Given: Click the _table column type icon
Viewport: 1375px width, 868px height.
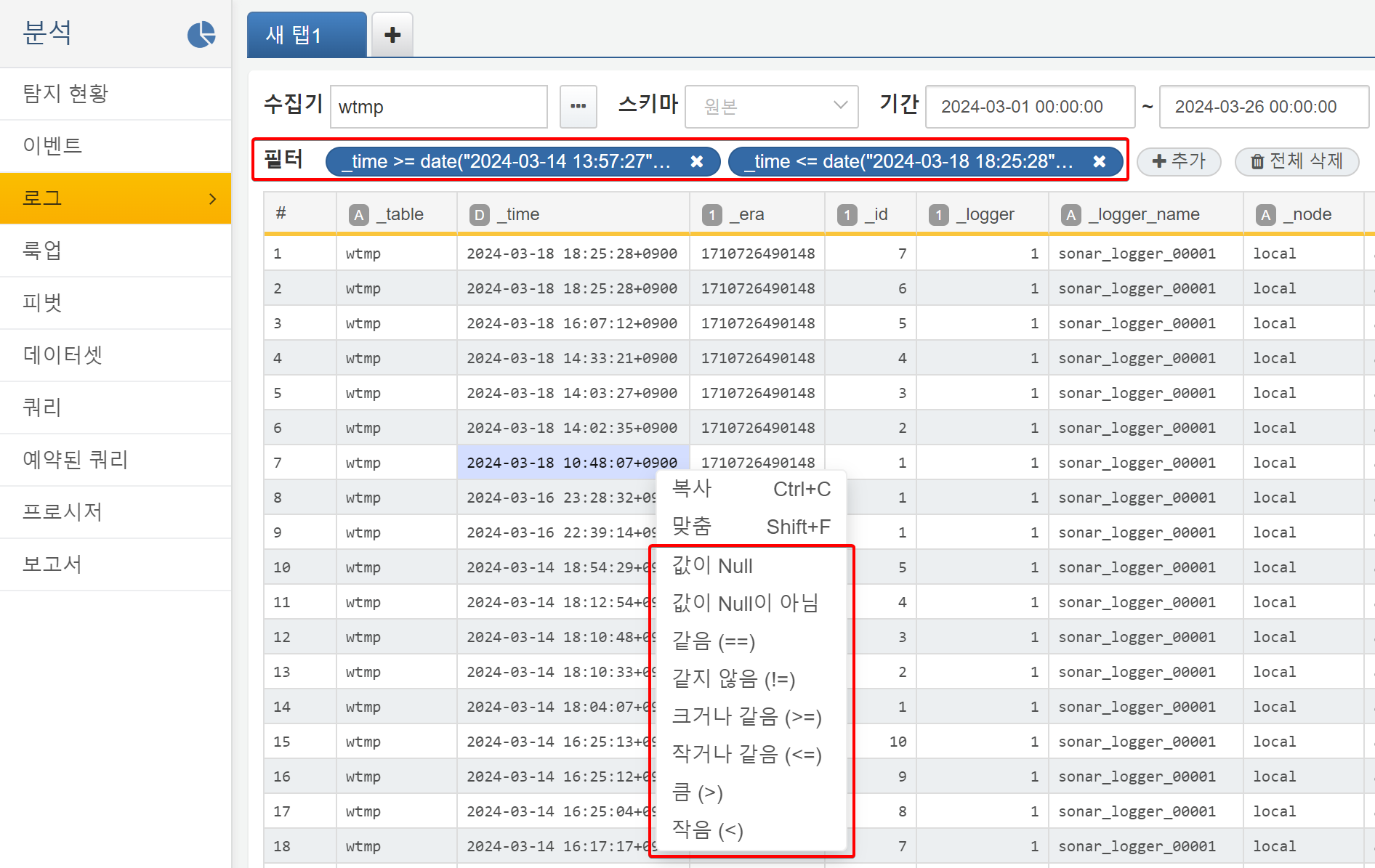Looking at the screenshot, I should pos(359,215).
